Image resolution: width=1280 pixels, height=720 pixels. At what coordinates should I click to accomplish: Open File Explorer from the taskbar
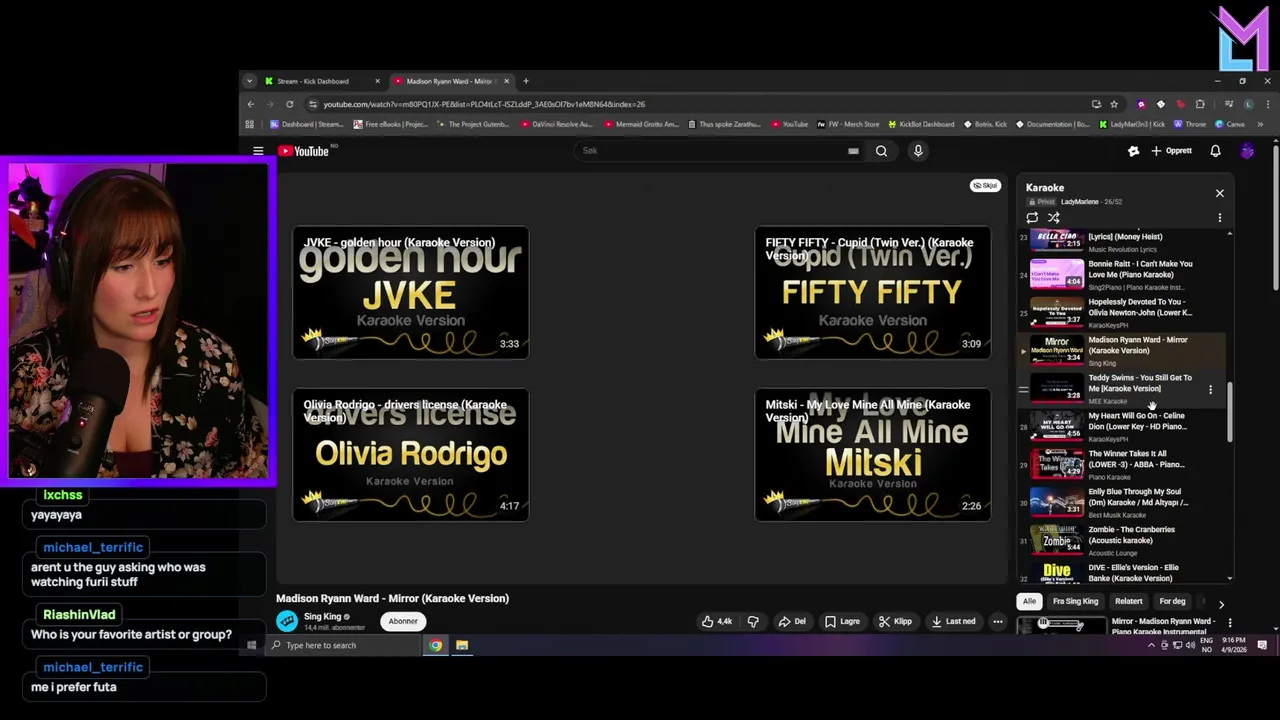click(462, 645)
